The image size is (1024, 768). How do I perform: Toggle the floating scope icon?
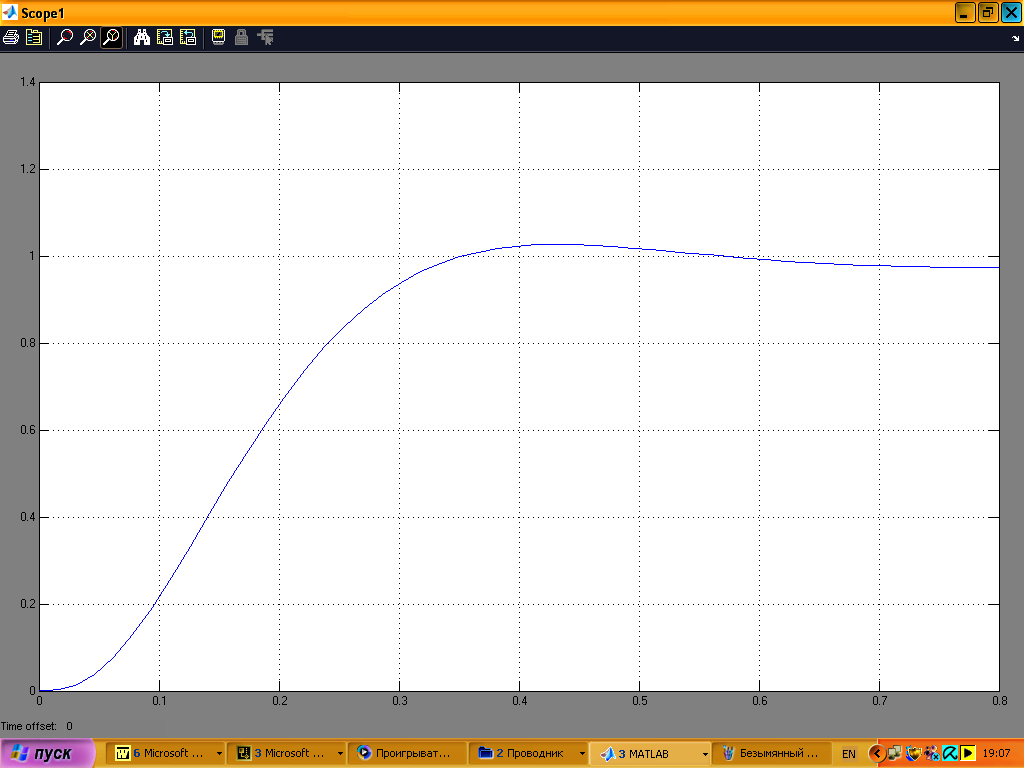coord(218,37)
